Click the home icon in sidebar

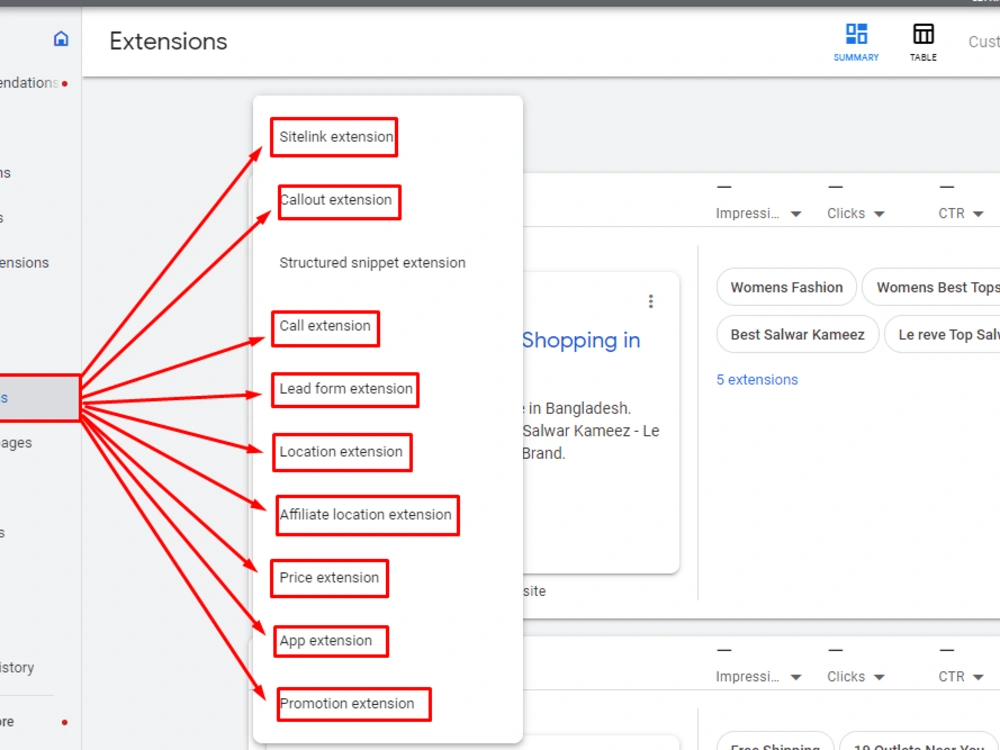(61, 39)
